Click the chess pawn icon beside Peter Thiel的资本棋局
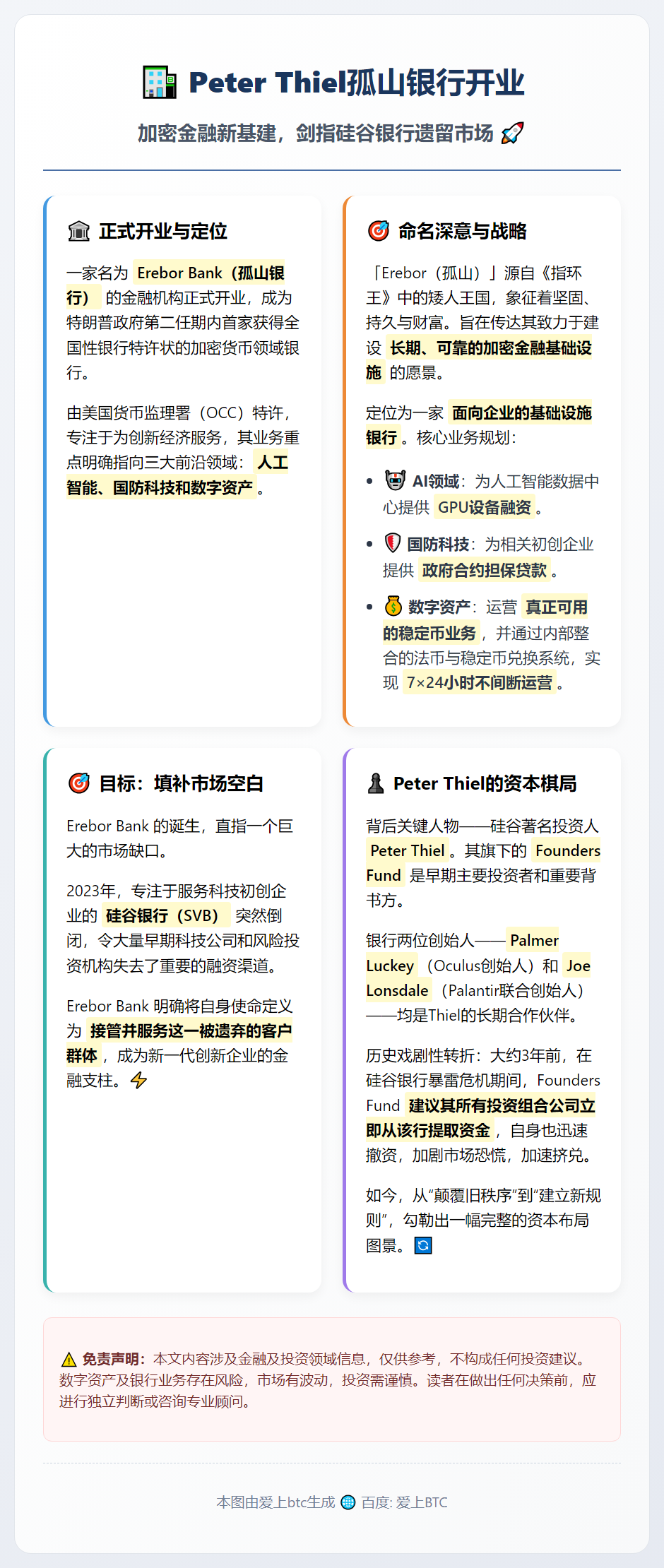The height and width of the screenshot is (1568, 664). pyautogui.click(x=376, y=783)
